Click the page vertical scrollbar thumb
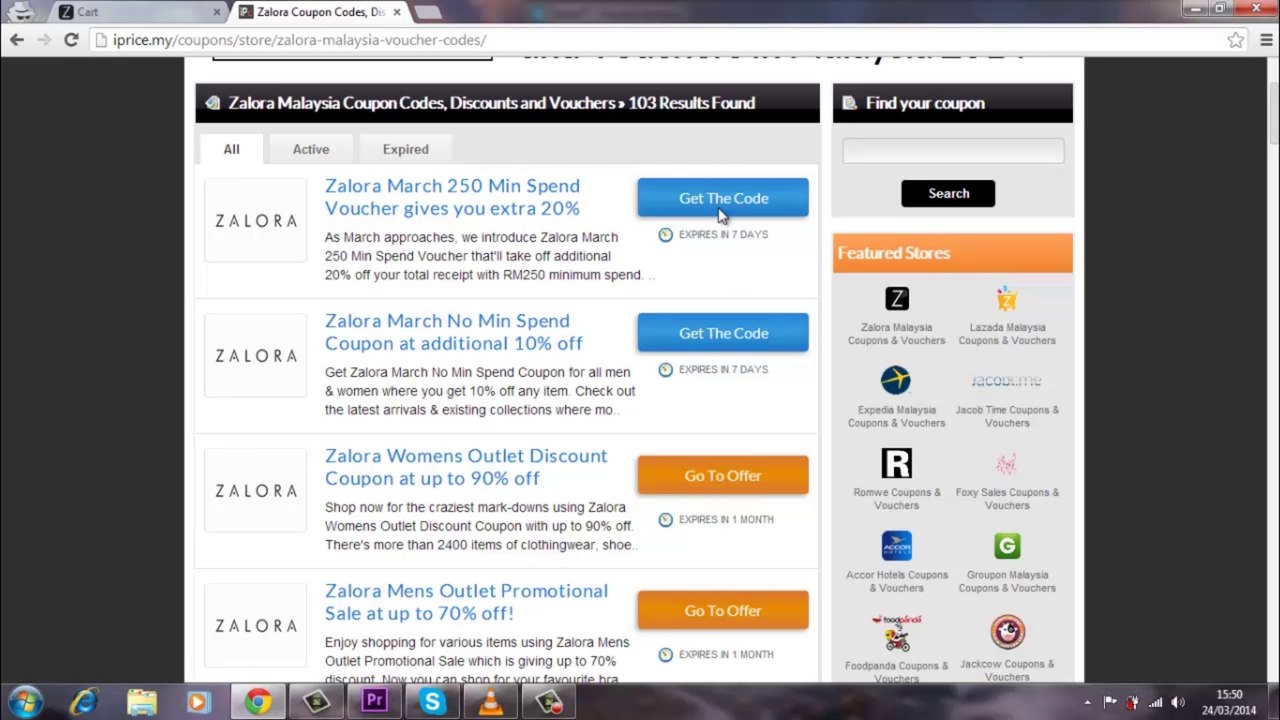The width and height of the screenshot is (1280, 720). (x=1273, y=115)
